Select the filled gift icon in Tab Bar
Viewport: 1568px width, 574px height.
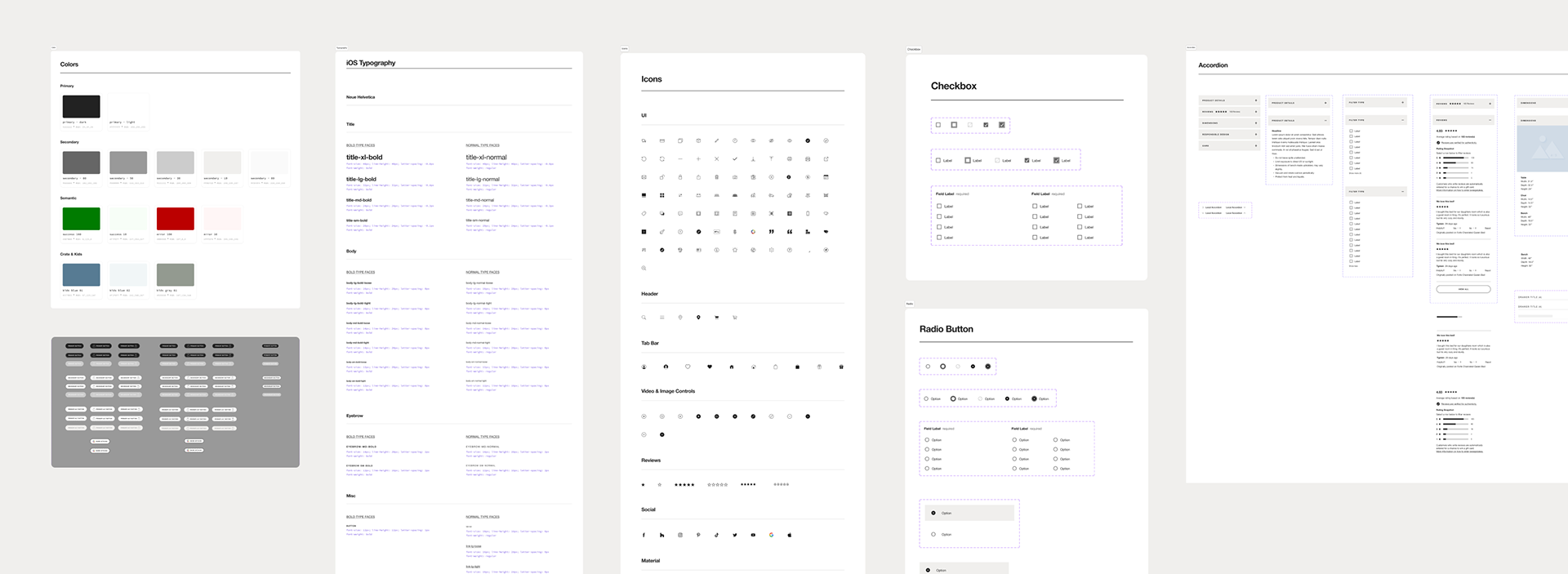[841, 367]
